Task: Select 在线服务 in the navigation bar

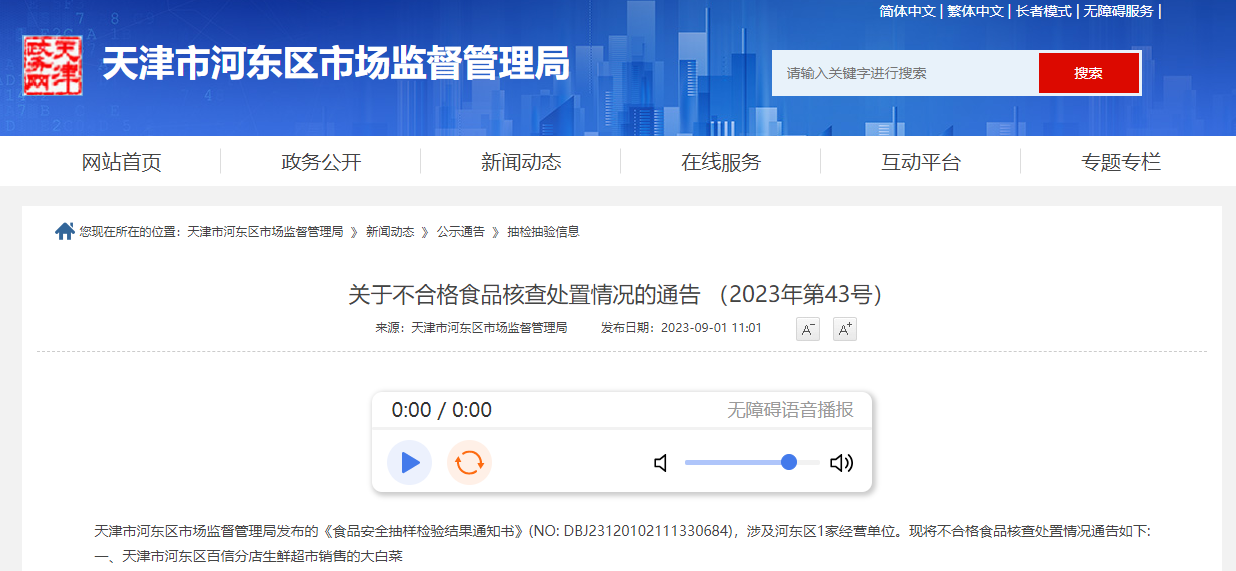Action: click(721, 162)
